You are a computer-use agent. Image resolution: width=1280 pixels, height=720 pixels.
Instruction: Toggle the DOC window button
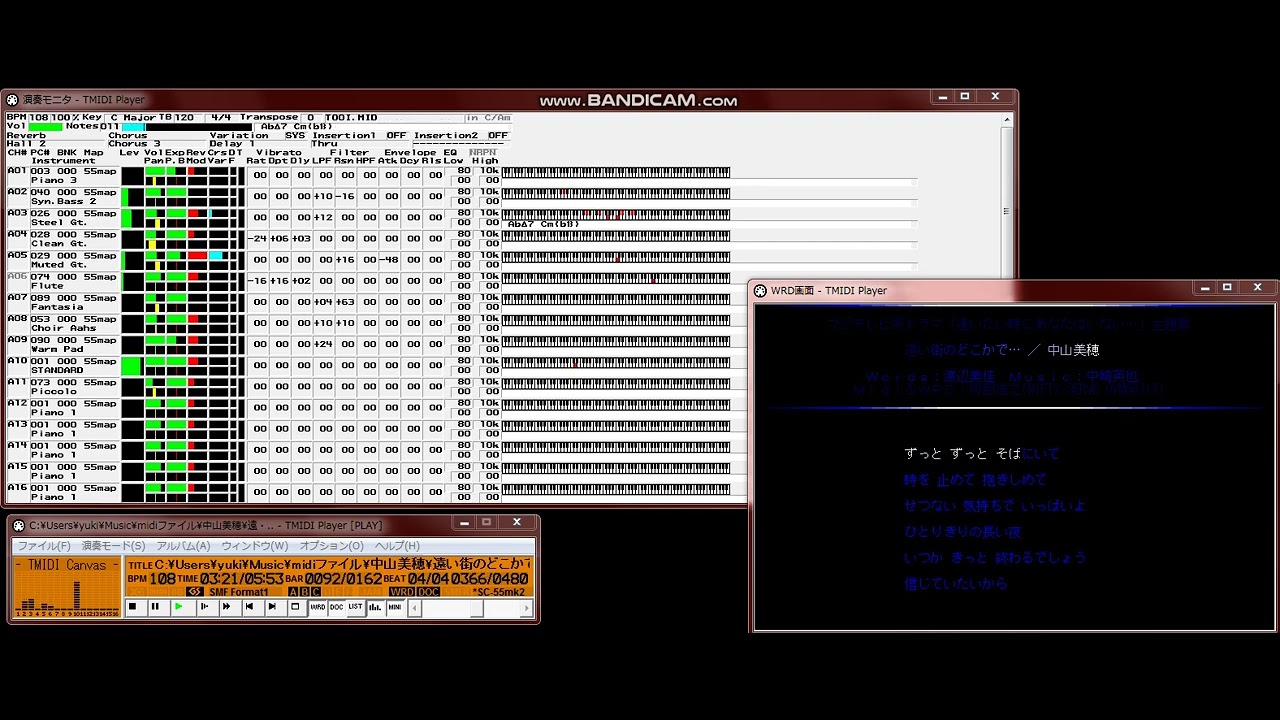click(336, 607)
